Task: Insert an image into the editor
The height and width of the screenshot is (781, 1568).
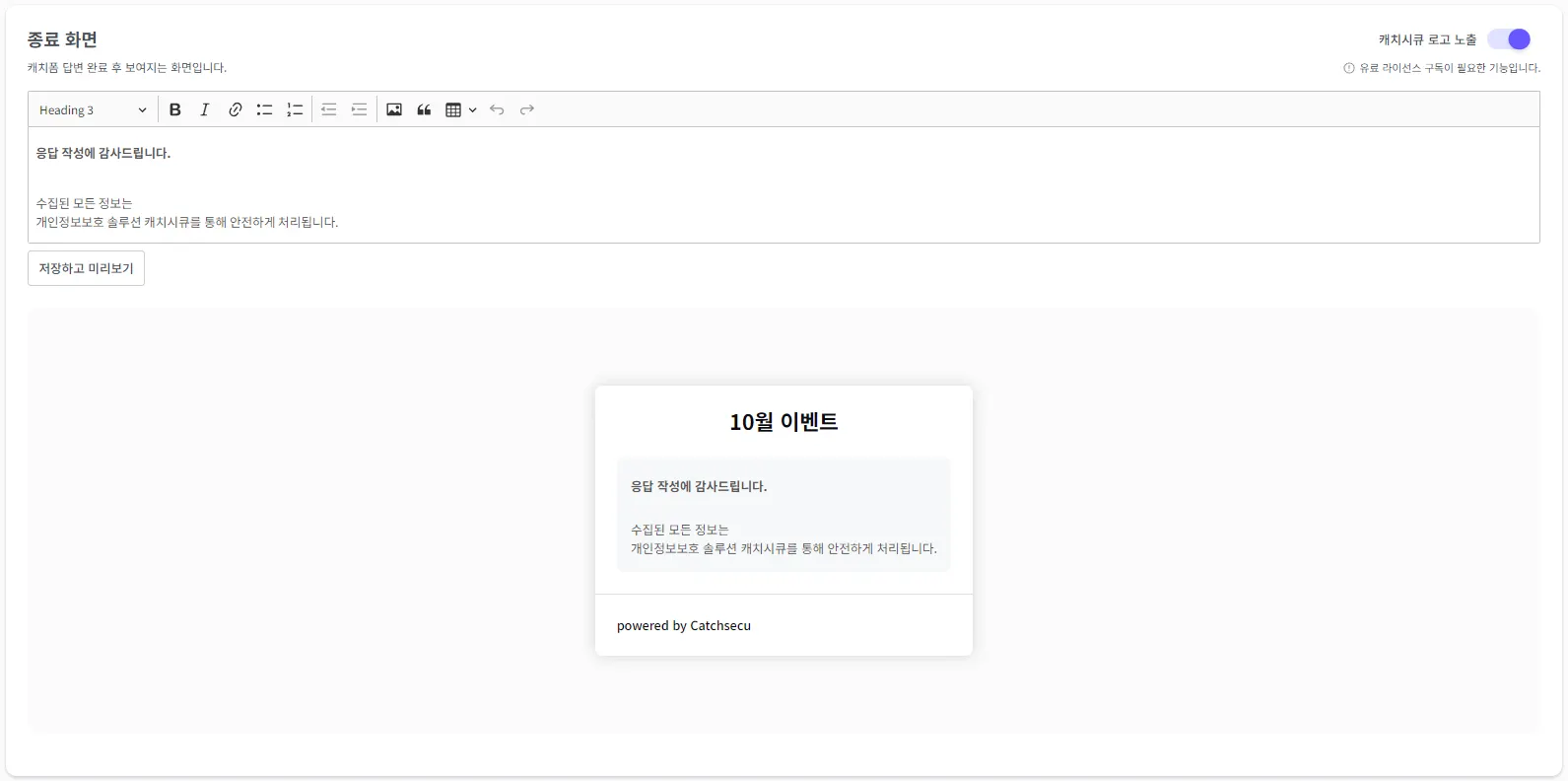Action: (x=394, y=109)
